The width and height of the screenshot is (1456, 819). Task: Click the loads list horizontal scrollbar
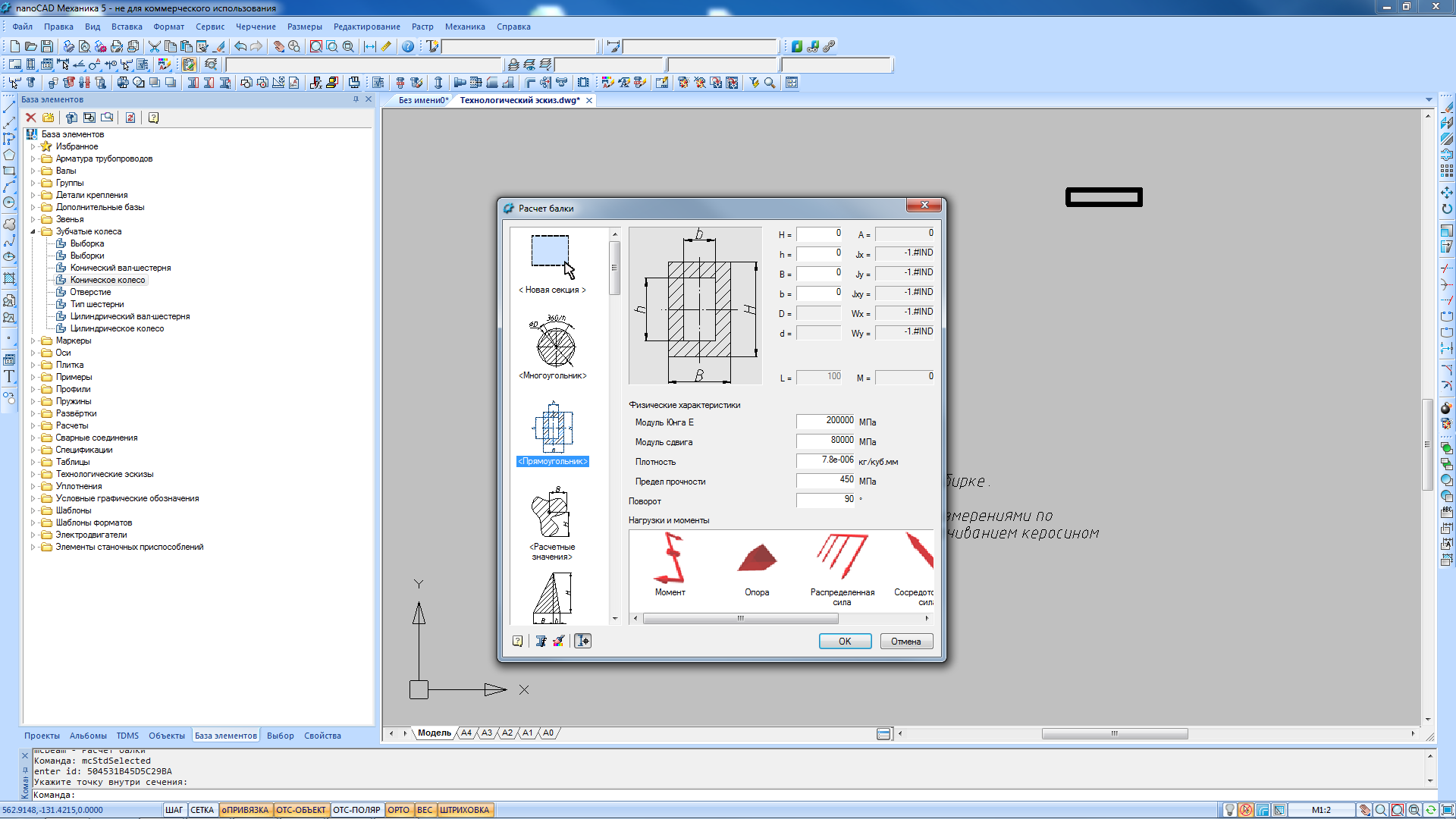coord(740,619)
